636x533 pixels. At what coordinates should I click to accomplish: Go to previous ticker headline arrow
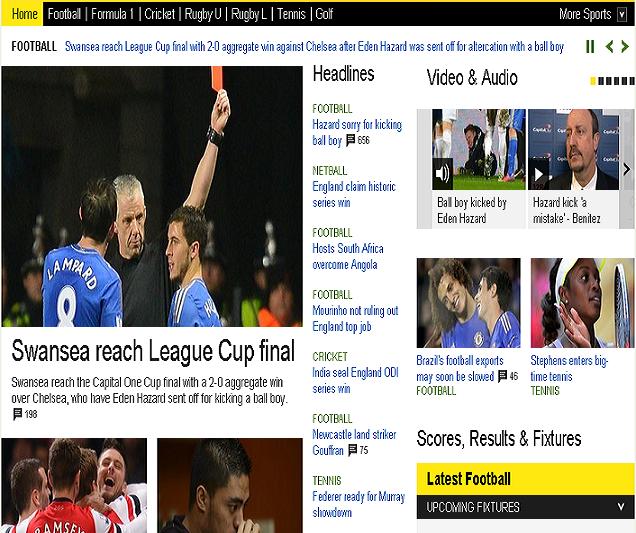point(608,47)
